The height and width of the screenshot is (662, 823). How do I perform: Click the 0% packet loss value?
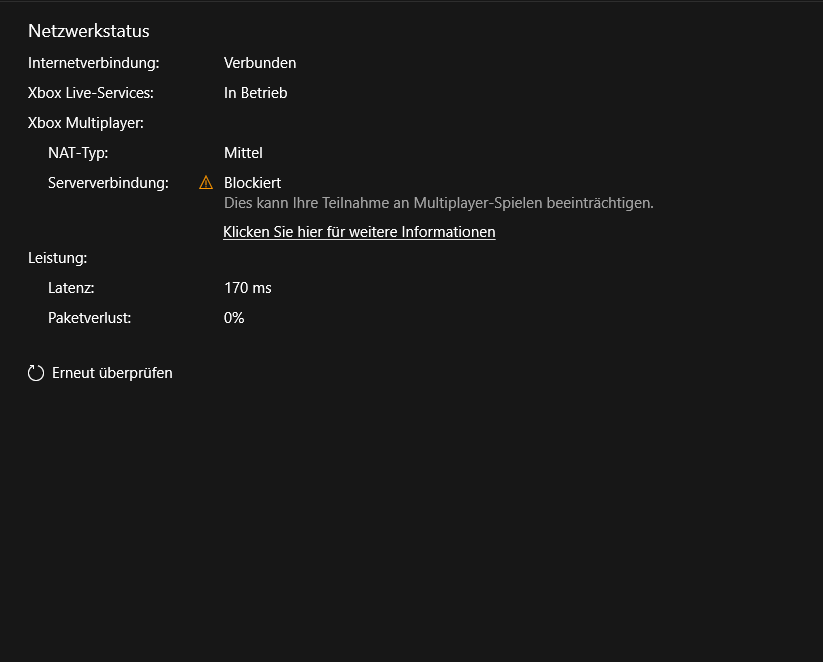[x=234, y=318]
